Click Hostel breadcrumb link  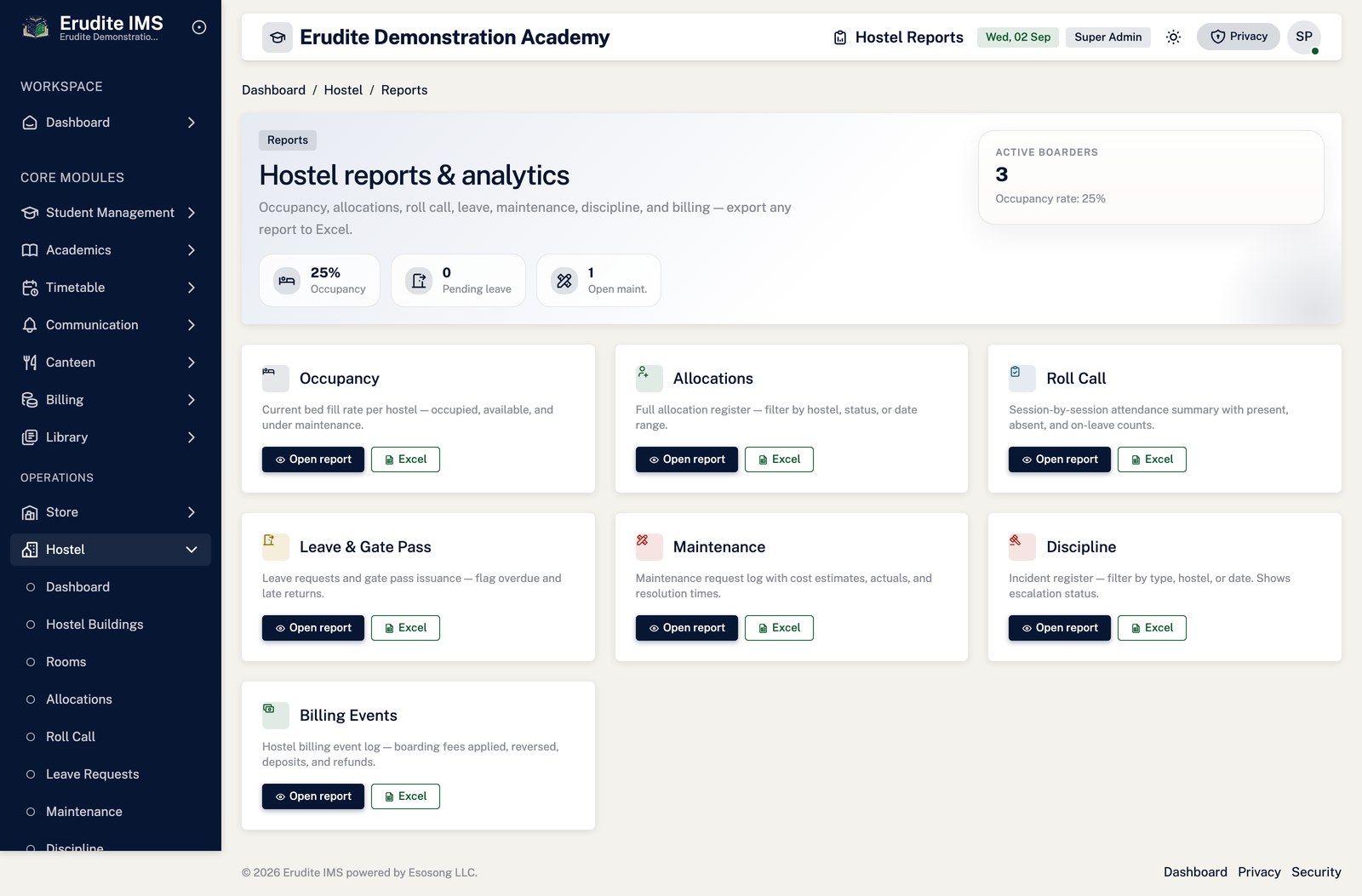(x=343, y=90)
